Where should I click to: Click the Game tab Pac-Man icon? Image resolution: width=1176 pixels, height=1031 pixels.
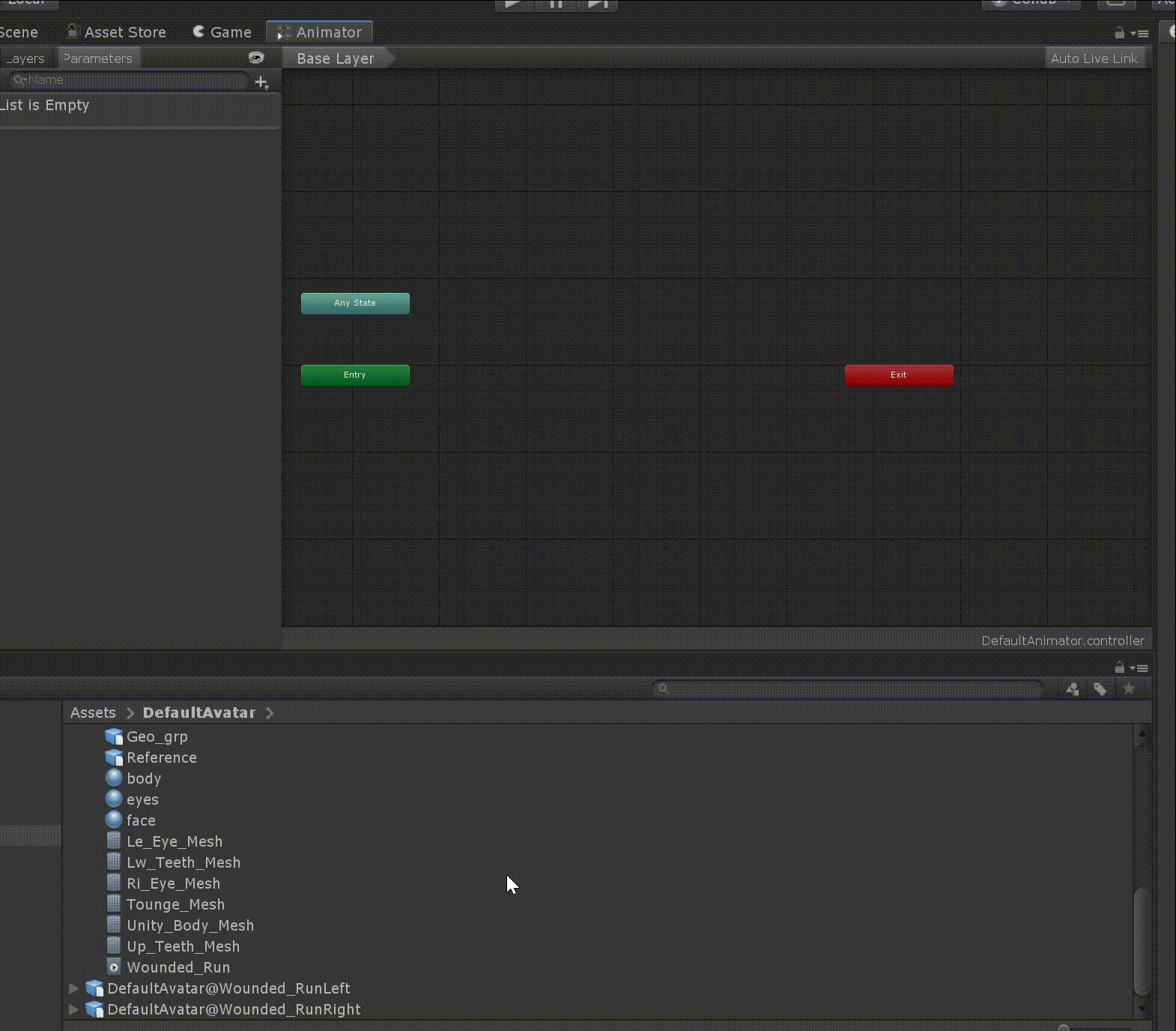(198, 31)
